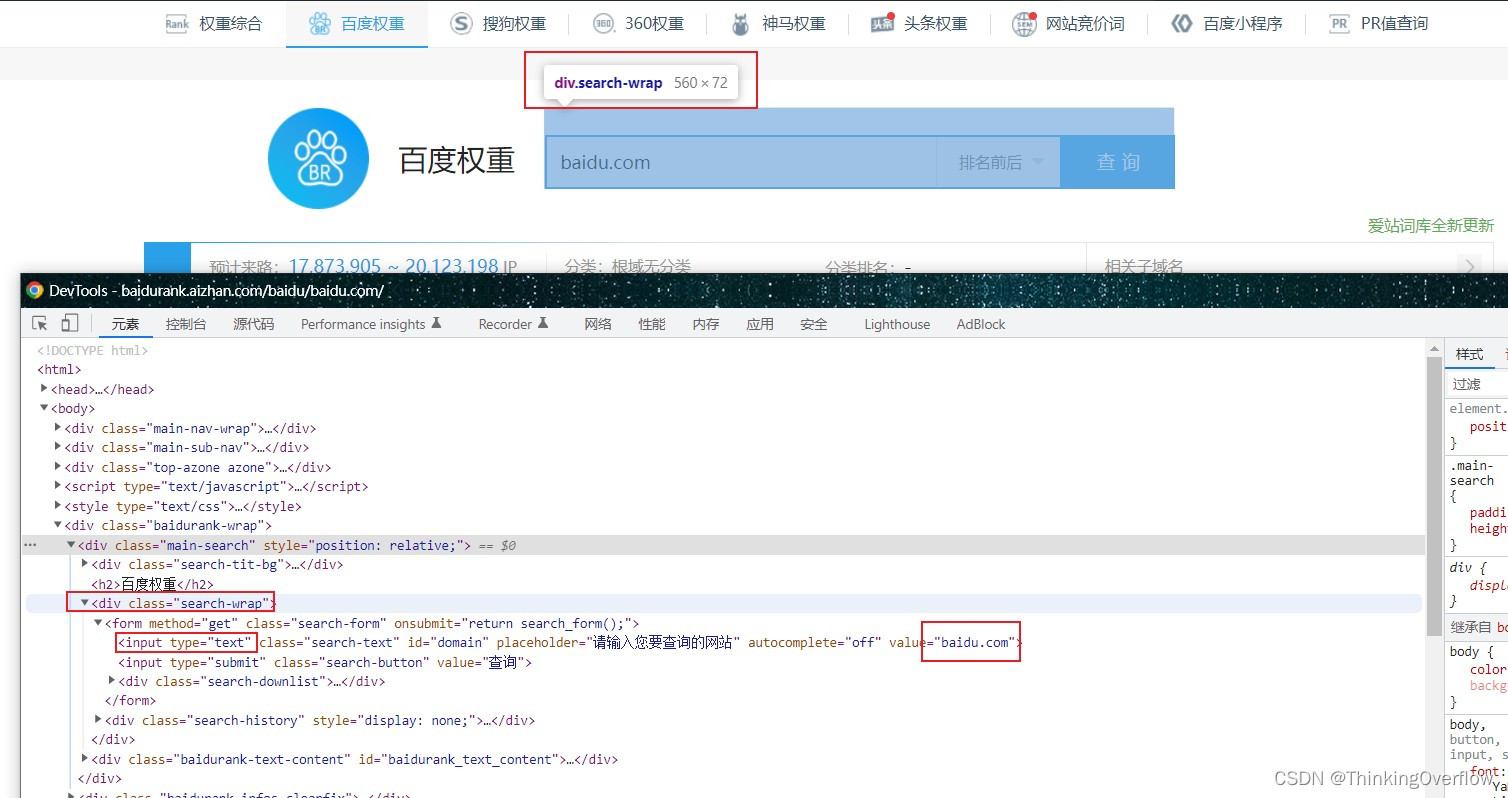
Task: Select the 样式 sidebar tab
Action: click(x=1470, y=354)
